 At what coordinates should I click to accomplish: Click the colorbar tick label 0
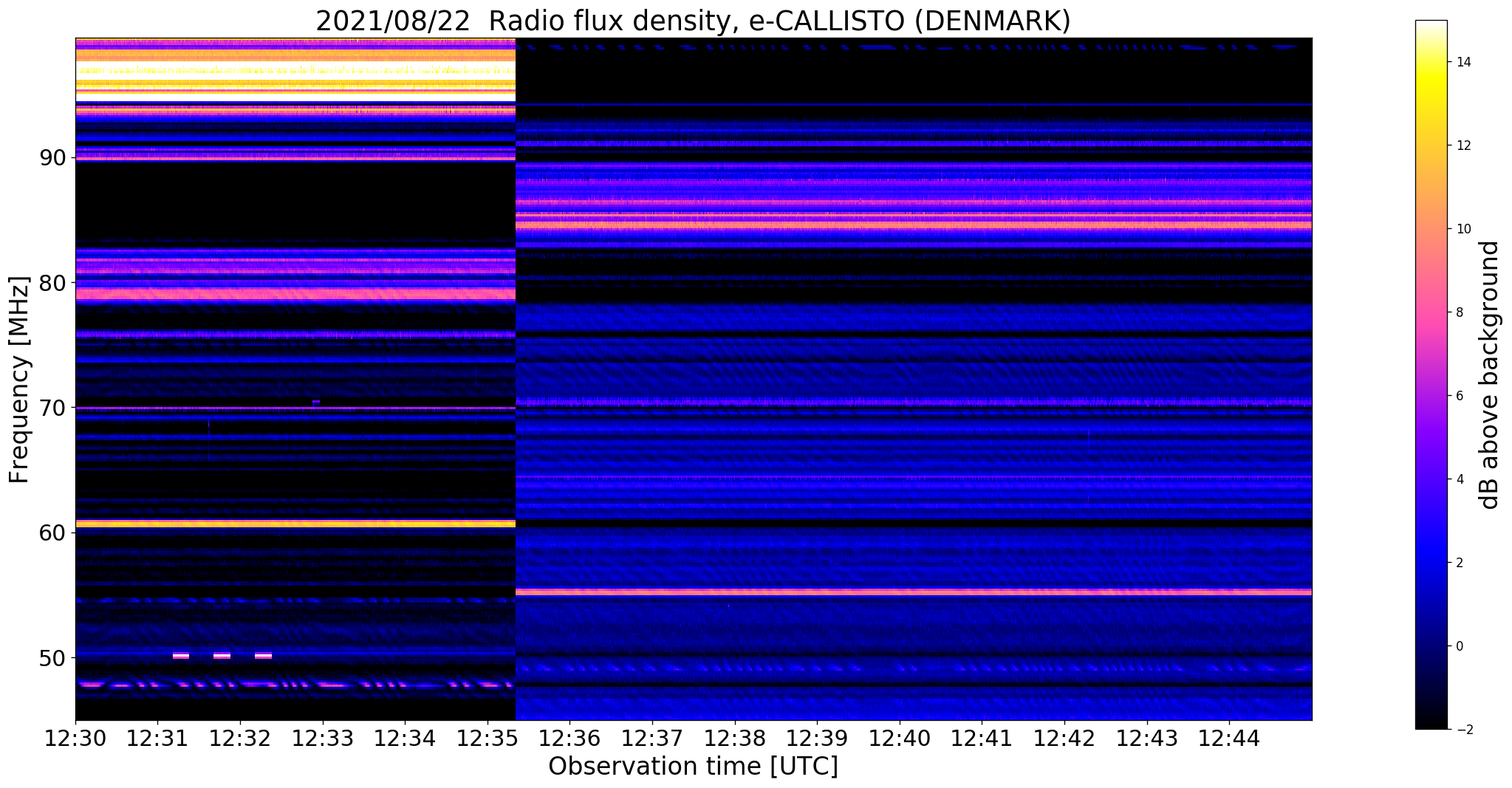click(x=1459, y=646)
